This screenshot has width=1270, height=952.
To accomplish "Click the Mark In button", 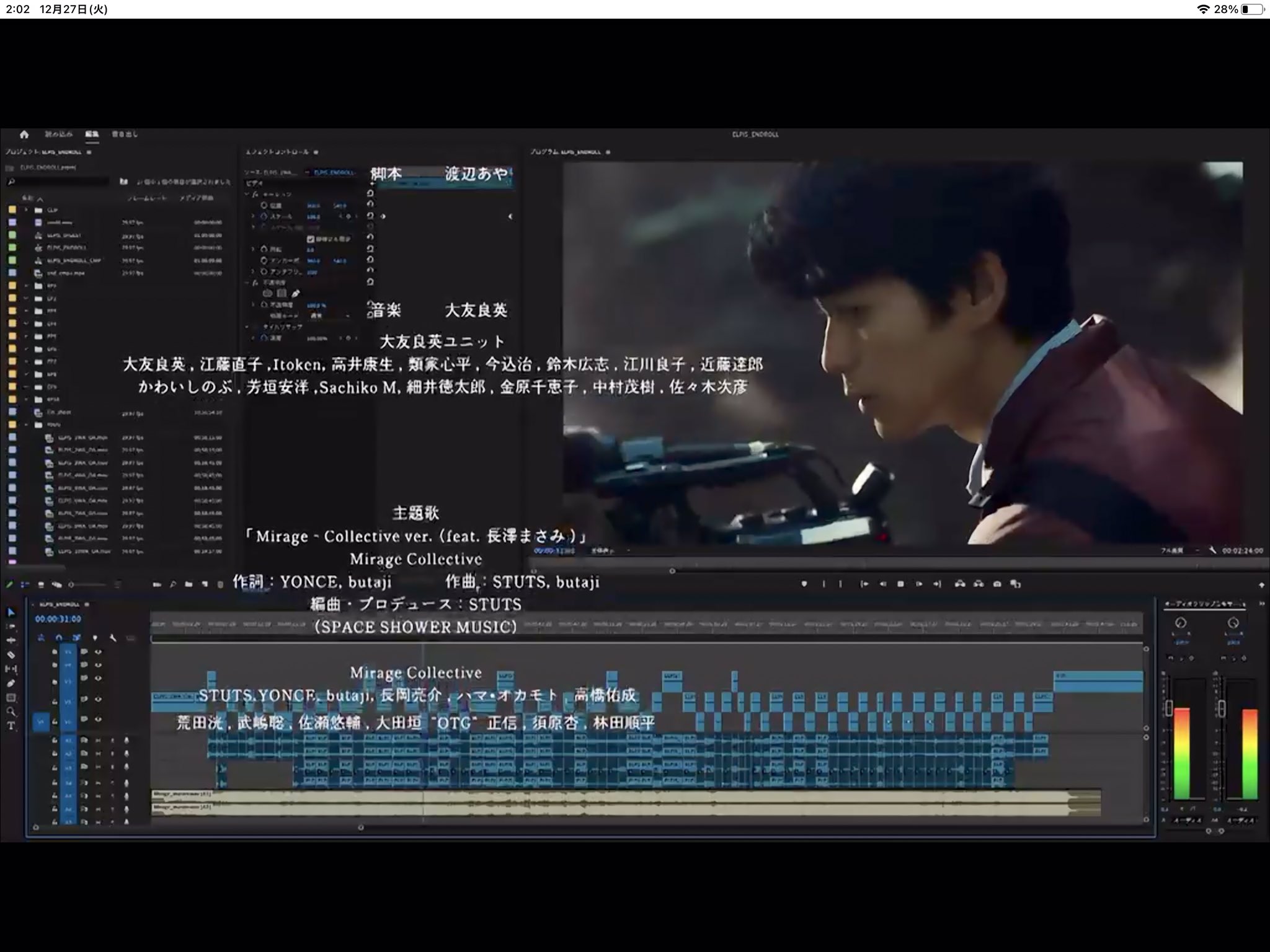I will 824,584.
